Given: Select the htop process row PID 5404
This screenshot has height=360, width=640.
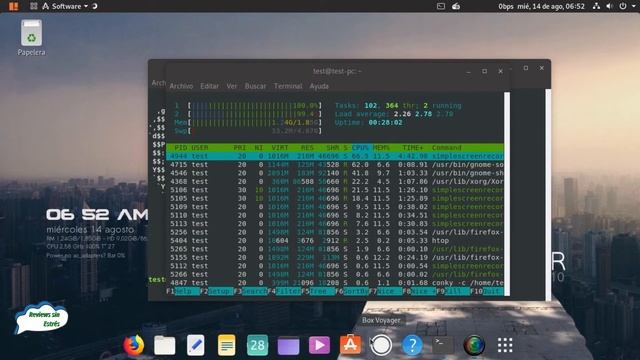Looking at the screenshot, I should click(335, 241).
